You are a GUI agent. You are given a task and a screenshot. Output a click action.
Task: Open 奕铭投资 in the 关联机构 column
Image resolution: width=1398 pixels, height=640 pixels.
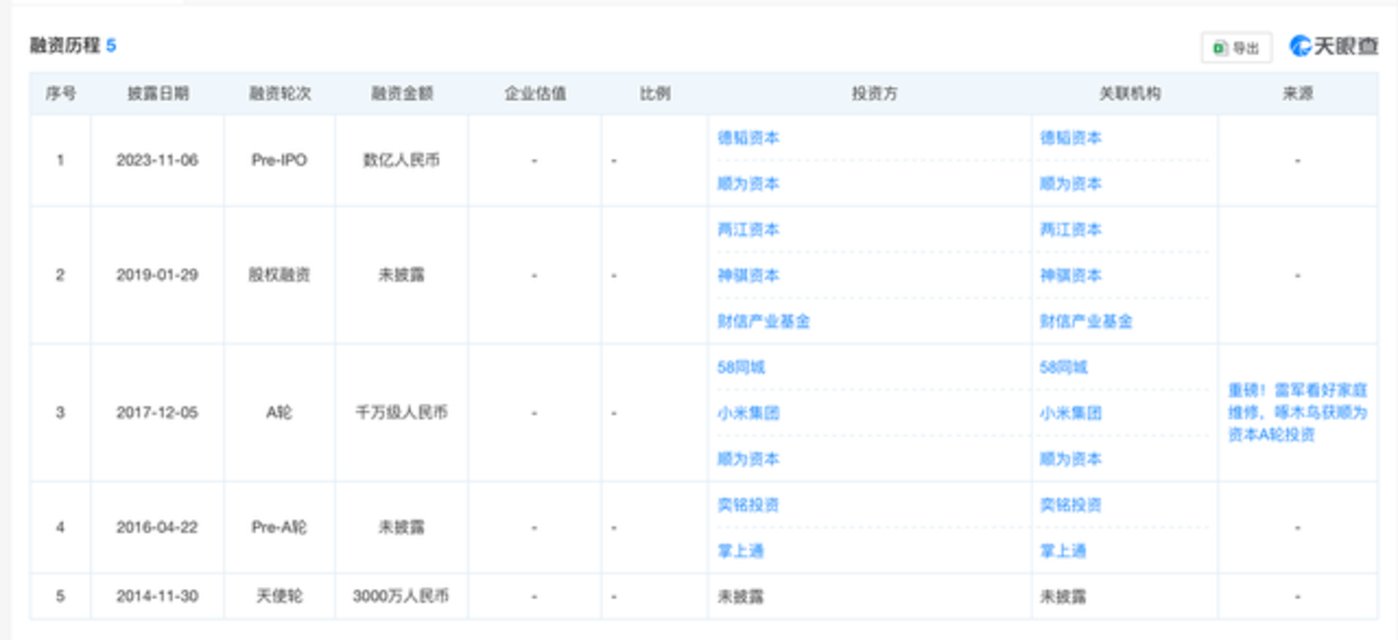coord(1070,505)
